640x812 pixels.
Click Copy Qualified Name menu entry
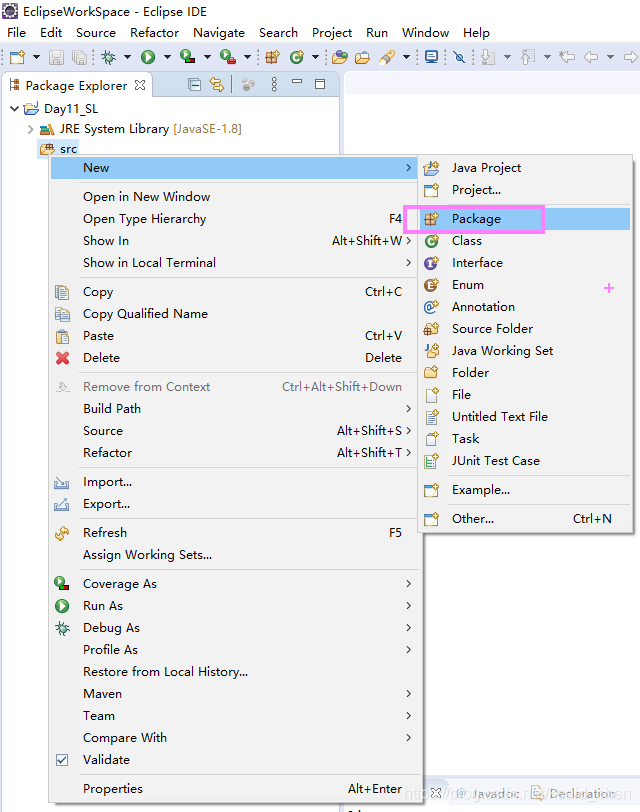click(x=234, y=313)
